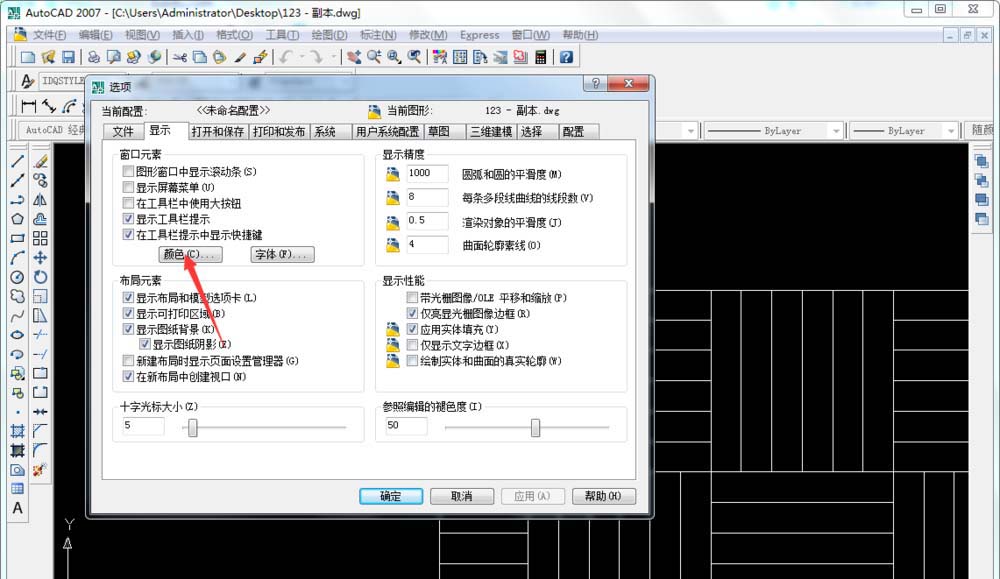Image resolution: width=1000 pixels, height=579 pixels.
Task: Uncheck '显示布局和模型选项卡' checkbox
Action: coord(128,298)
